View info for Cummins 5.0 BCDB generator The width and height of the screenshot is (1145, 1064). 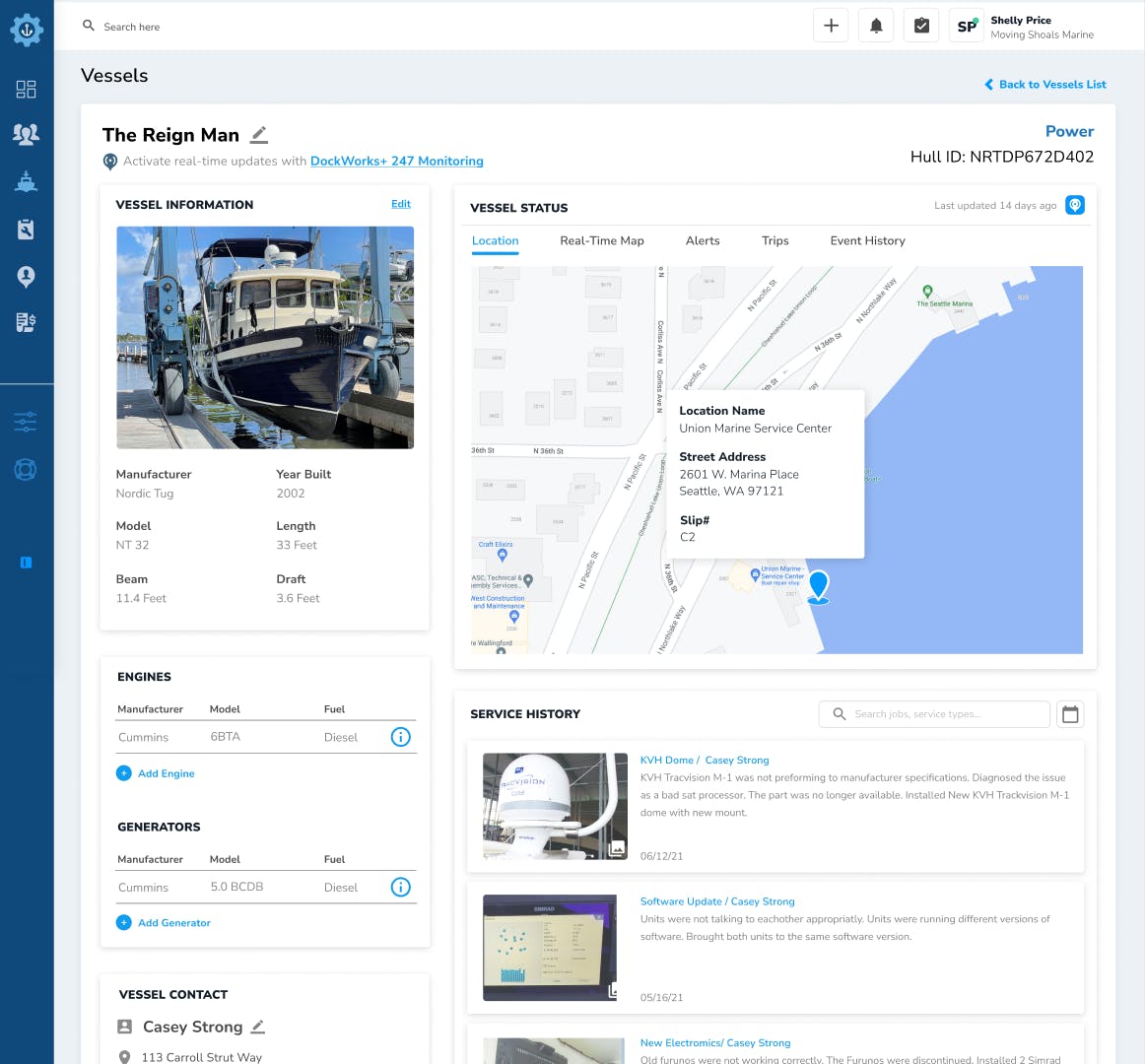[401, 888]
